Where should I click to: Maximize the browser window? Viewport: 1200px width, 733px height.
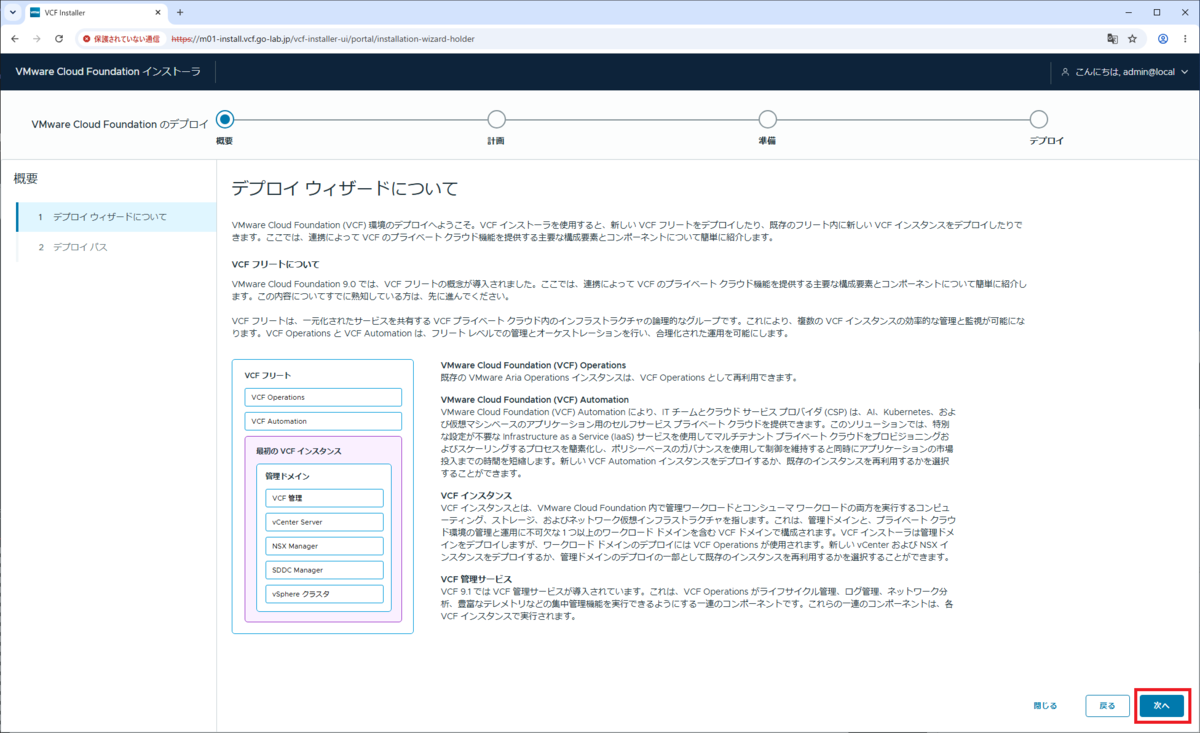[1156, 12]
